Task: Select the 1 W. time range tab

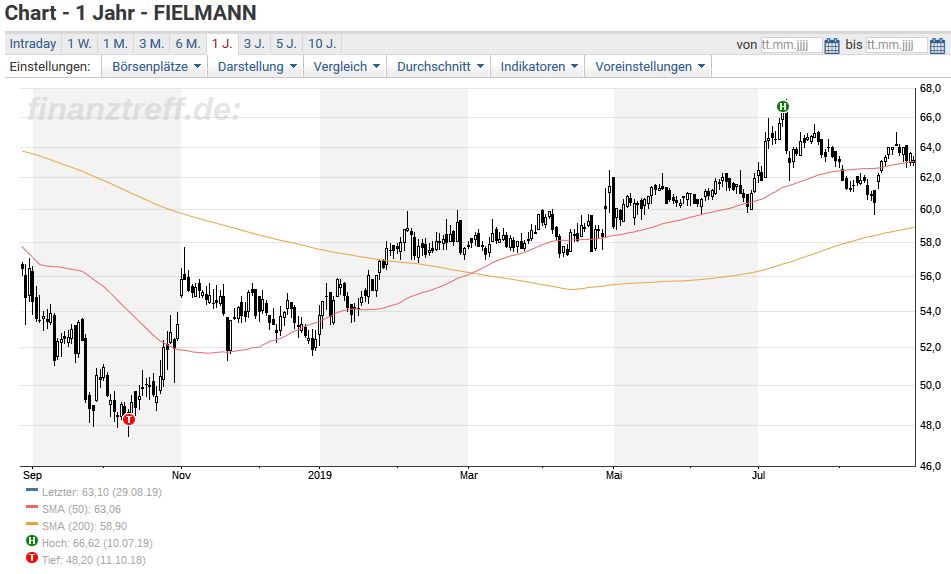Action: (79, 44)
